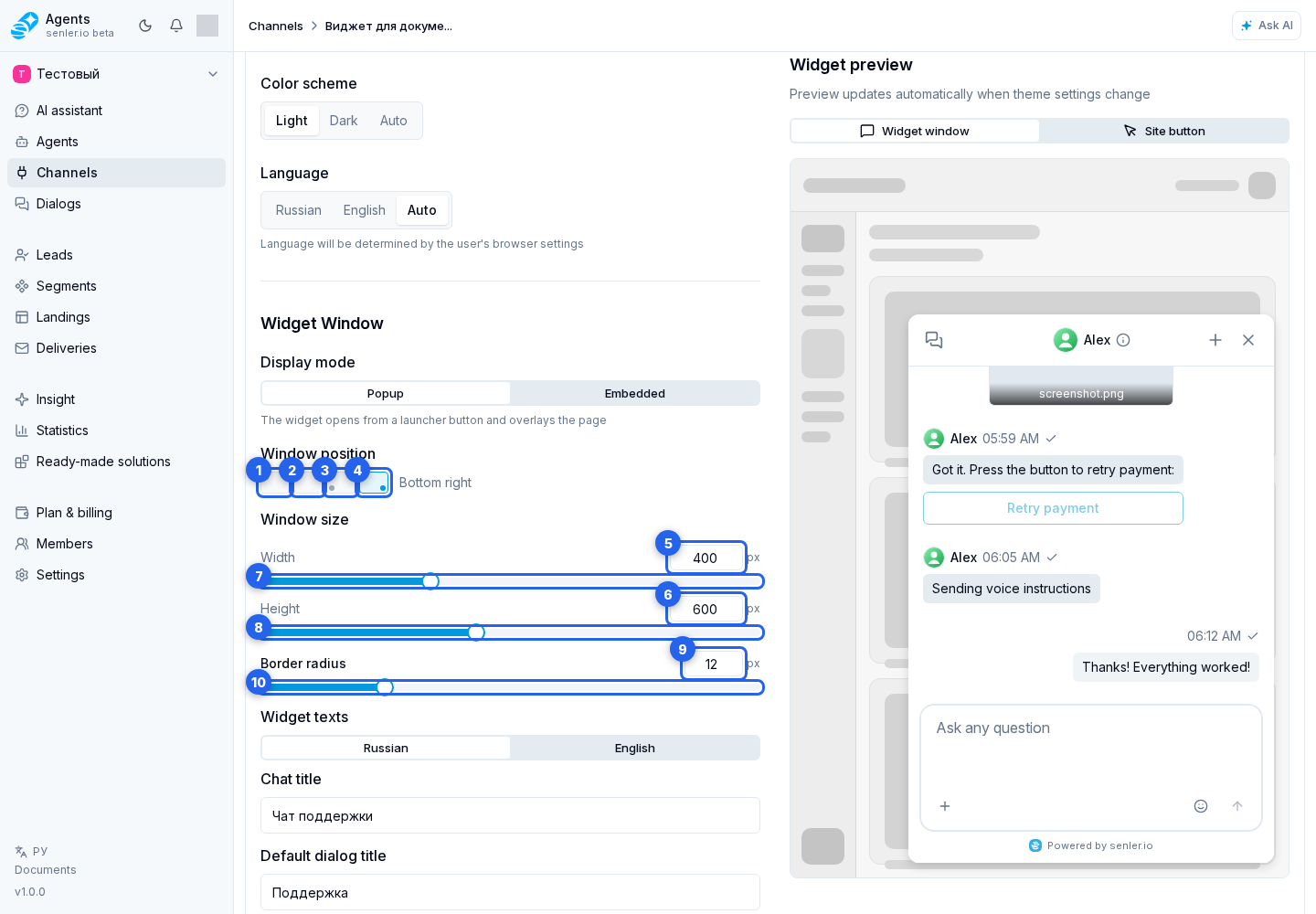This screenshot has height=914, width=1316.
Task: Switch Widget texts to English tab
Action: (x=635, y=748)
